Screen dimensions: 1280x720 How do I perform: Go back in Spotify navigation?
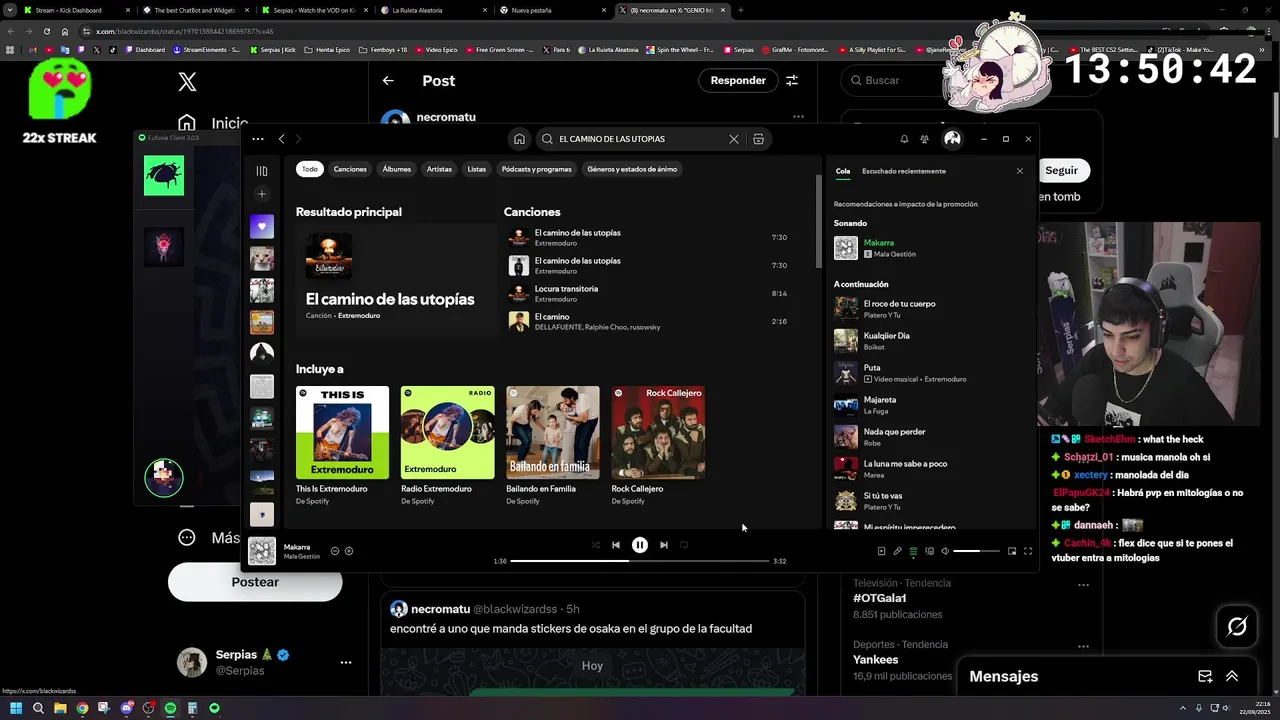coord(282,139)
